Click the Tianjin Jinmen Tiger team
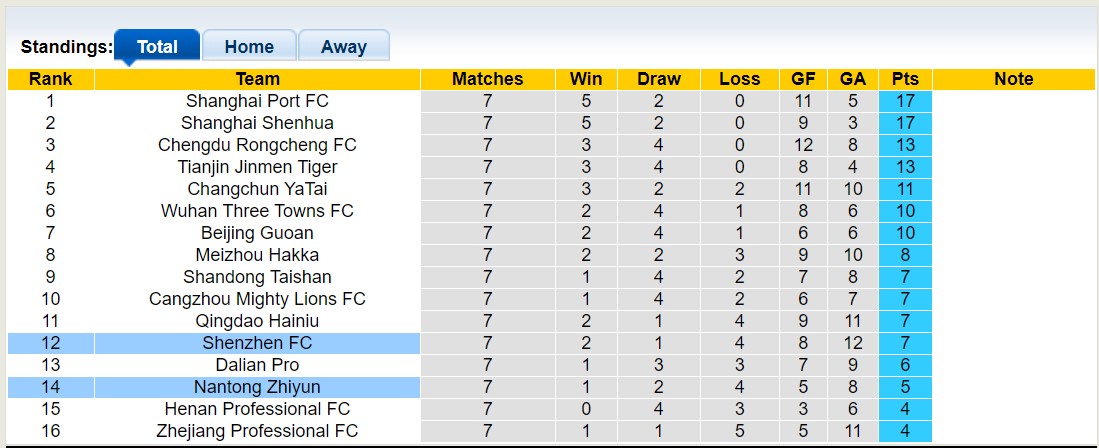 257,167
